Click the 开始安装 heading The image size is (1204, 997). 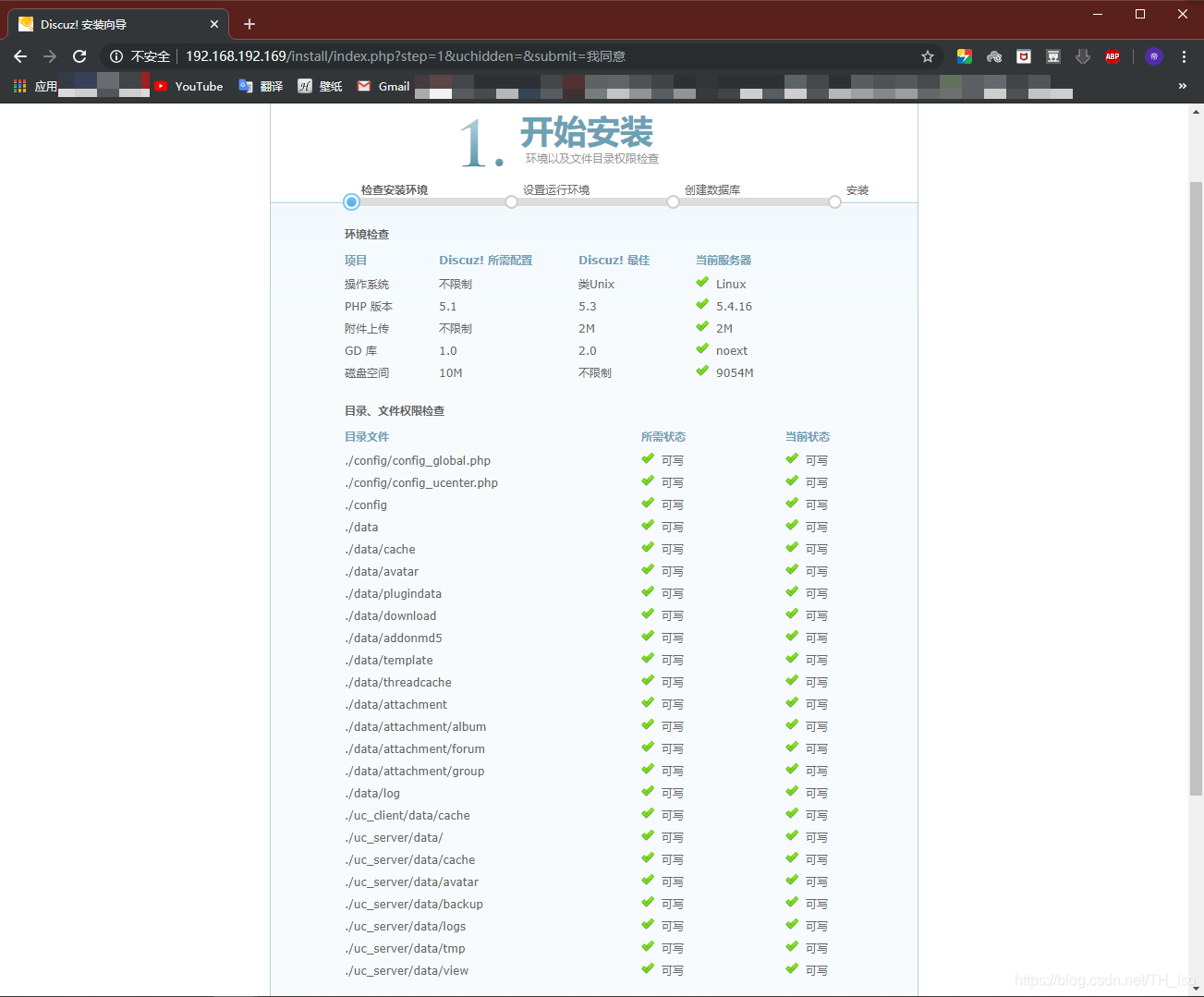tap(587, 132)
